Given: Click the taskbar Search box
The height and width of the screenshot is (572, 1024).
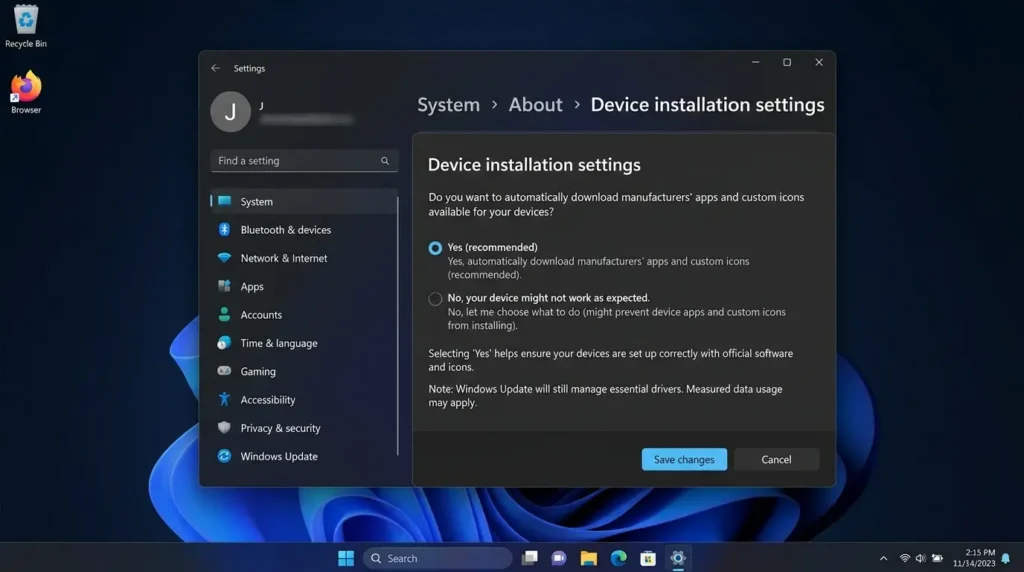Looking at the screenshot, I should 438,558.
